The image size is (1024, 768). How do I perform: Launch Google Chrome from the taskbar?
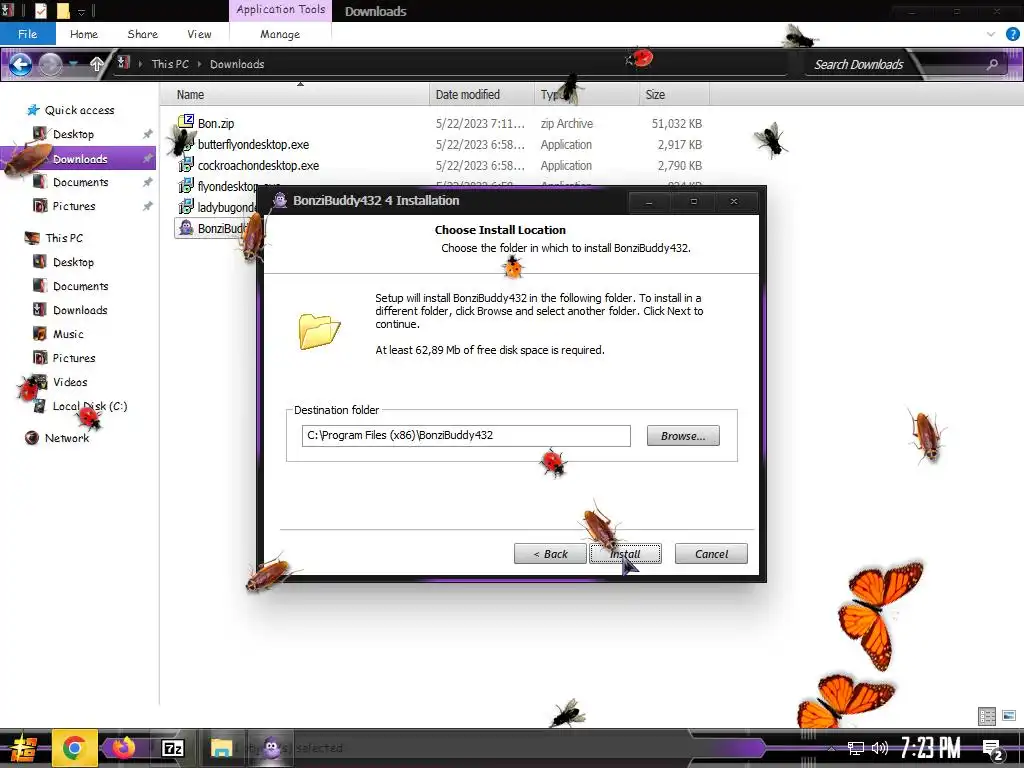pyautogui.click(x=74, y=748)
